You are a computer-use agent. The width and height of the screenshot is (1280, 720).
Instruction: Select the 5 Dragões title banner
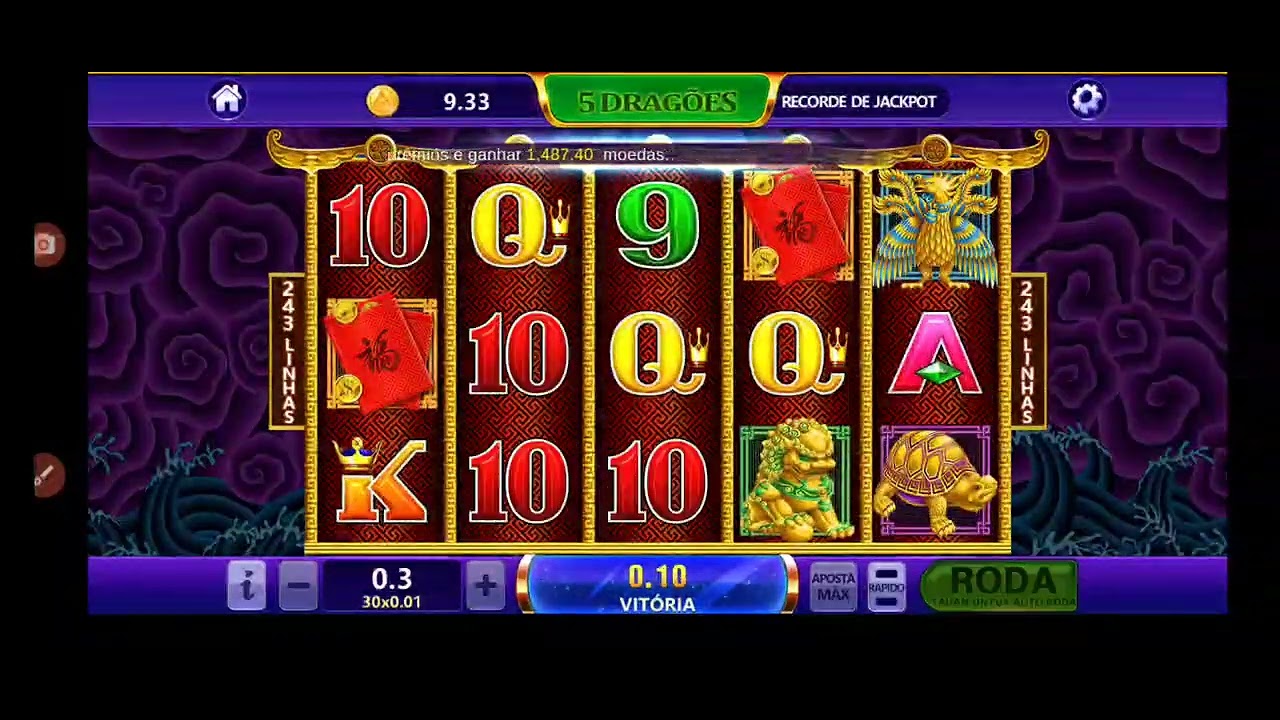pyautogui.click(x=657, y=101)
